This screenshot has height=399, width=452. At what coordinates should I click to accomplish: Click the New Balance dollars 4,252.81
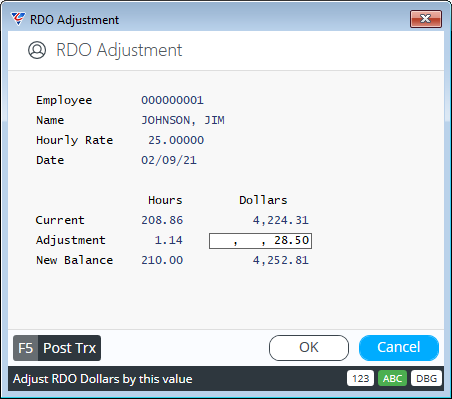(x=281, y=260)
